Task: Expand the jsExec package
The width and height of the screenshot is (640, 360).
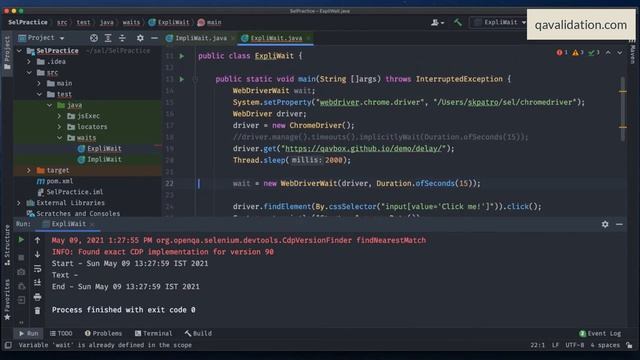Action: pyautogui.click(x=60, y=116)
